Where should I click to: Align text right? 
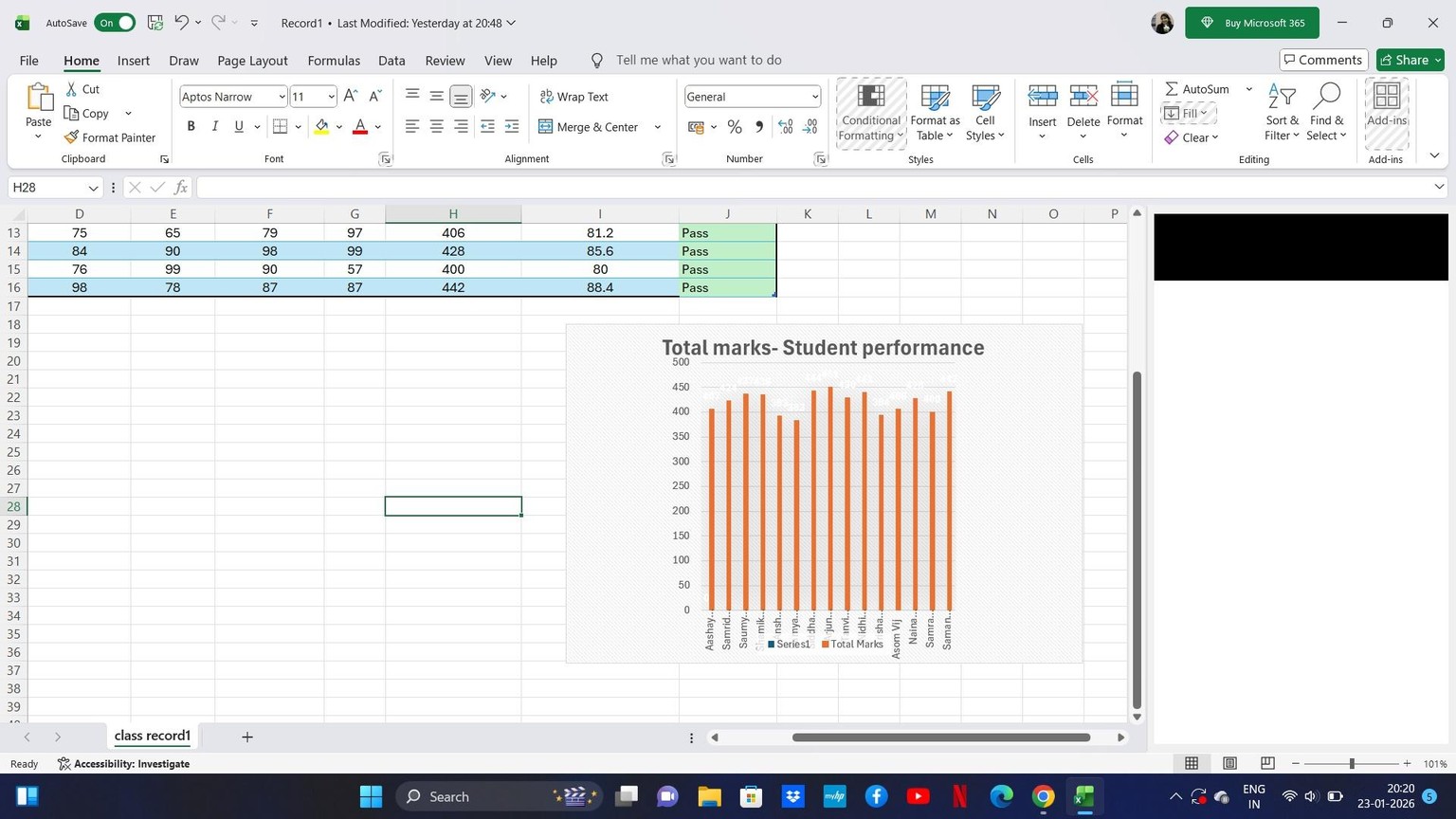[461, 126]
